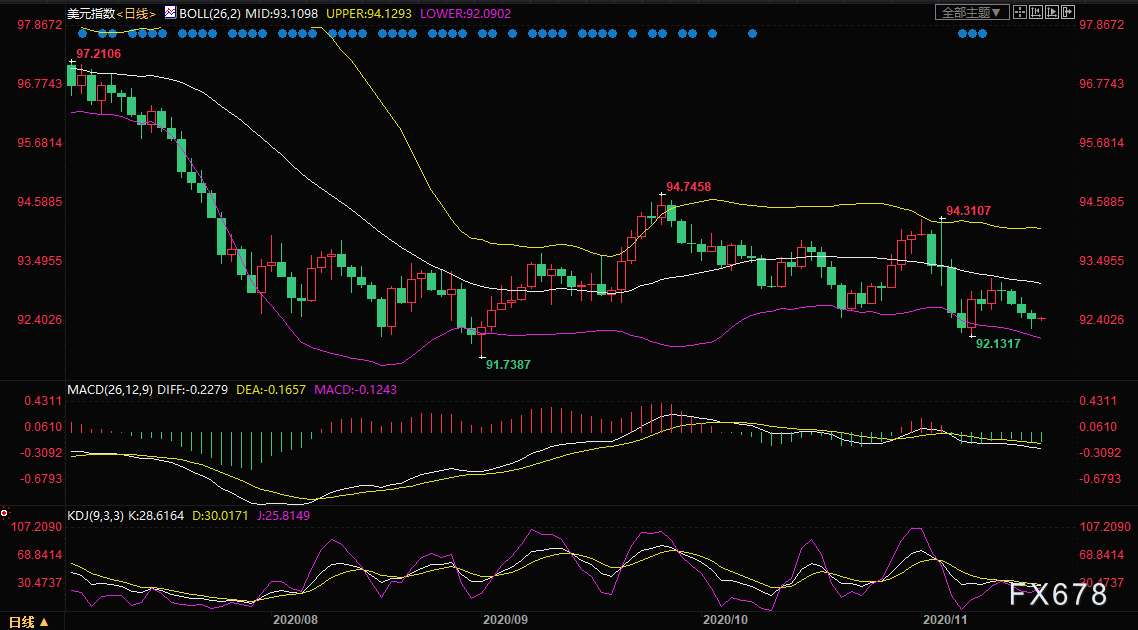Select the KDJ(9,3,3) indicator label
The image size is (1138, 630).
click(97, 516)
